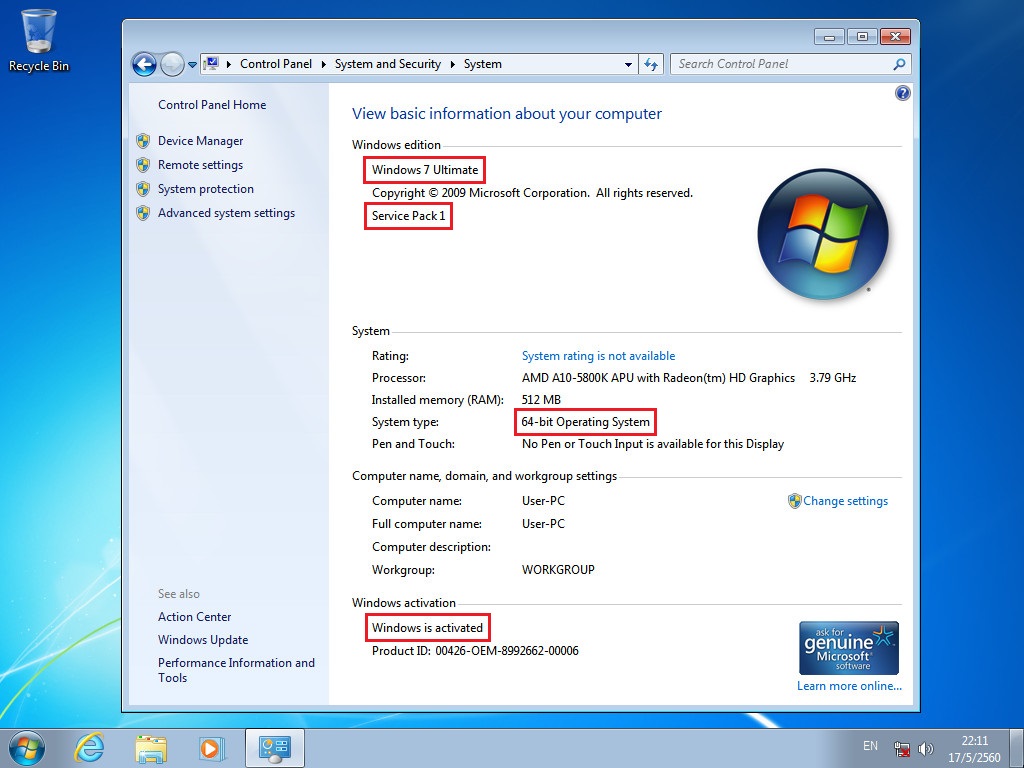1024x768 pixels.
Task: Click shield icon beside Advanced system settings
Action: (143, 213)
